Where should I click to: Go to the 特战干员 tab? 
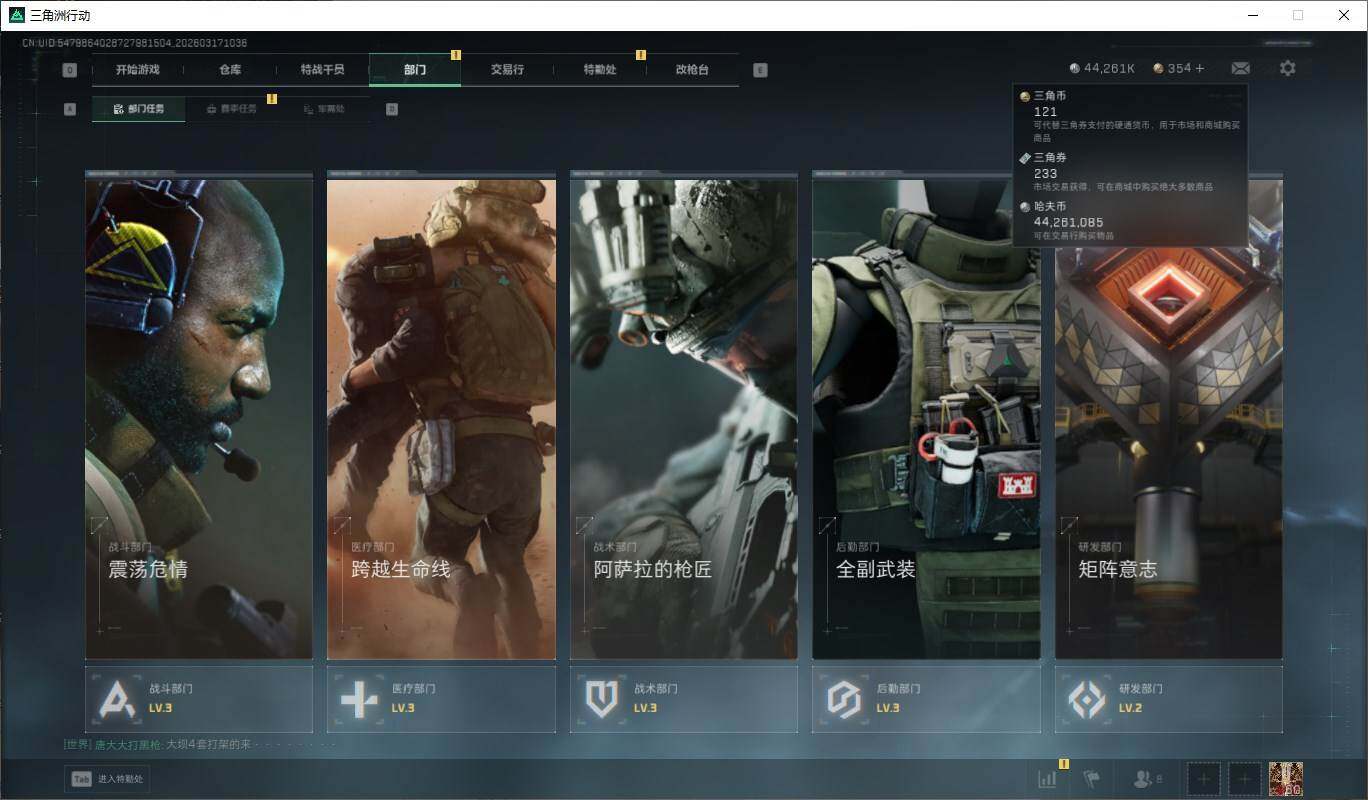point(323,70)
